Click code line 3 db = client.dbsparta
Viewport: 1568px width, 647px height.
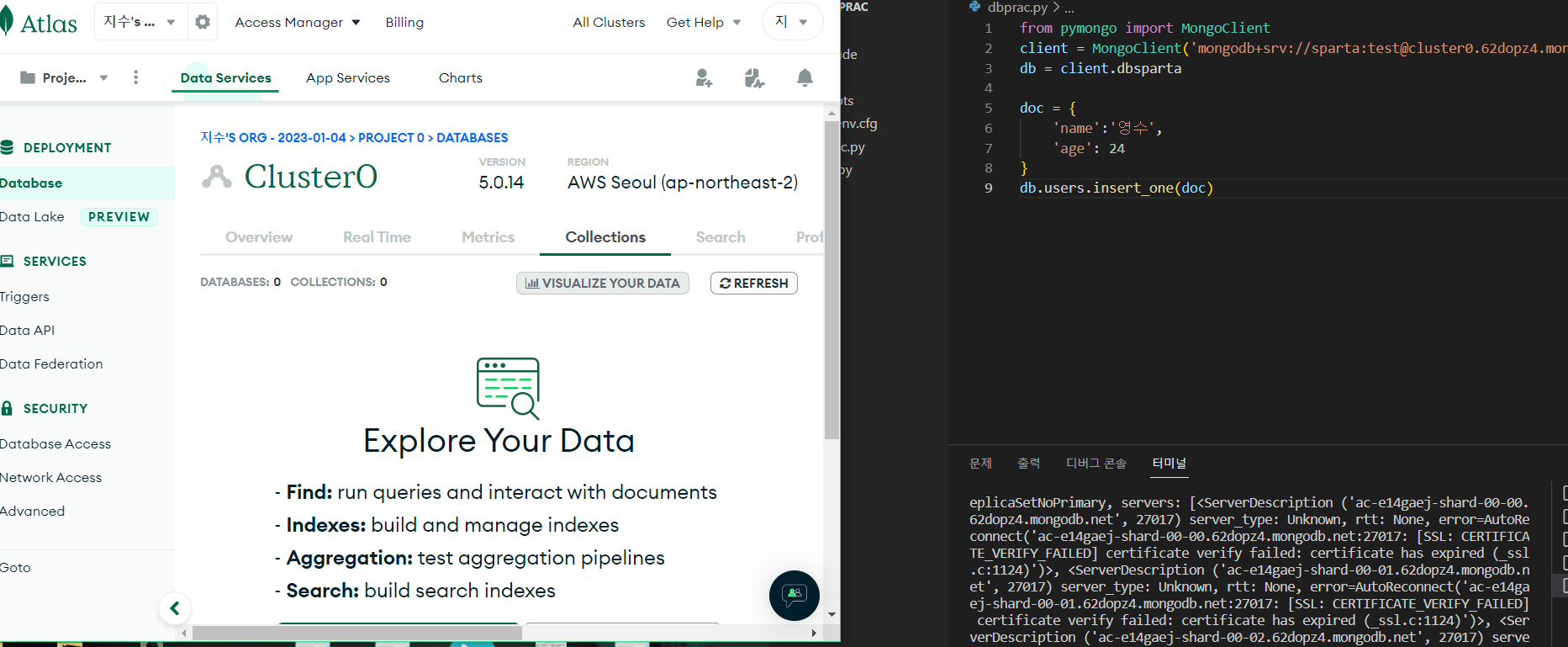pos(1101,68)
